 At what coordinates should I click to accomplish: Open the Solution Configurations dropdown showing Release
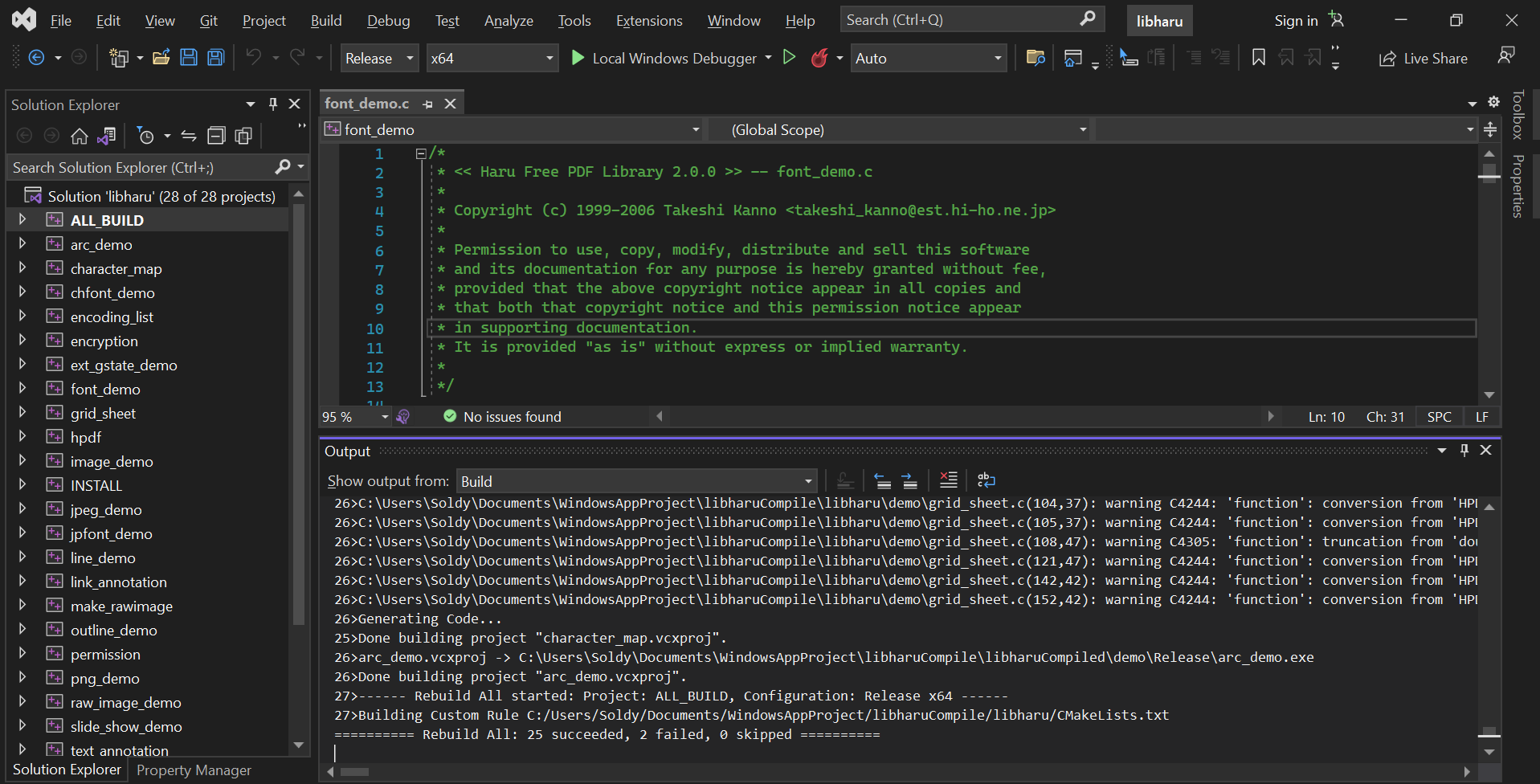point(378,58)
